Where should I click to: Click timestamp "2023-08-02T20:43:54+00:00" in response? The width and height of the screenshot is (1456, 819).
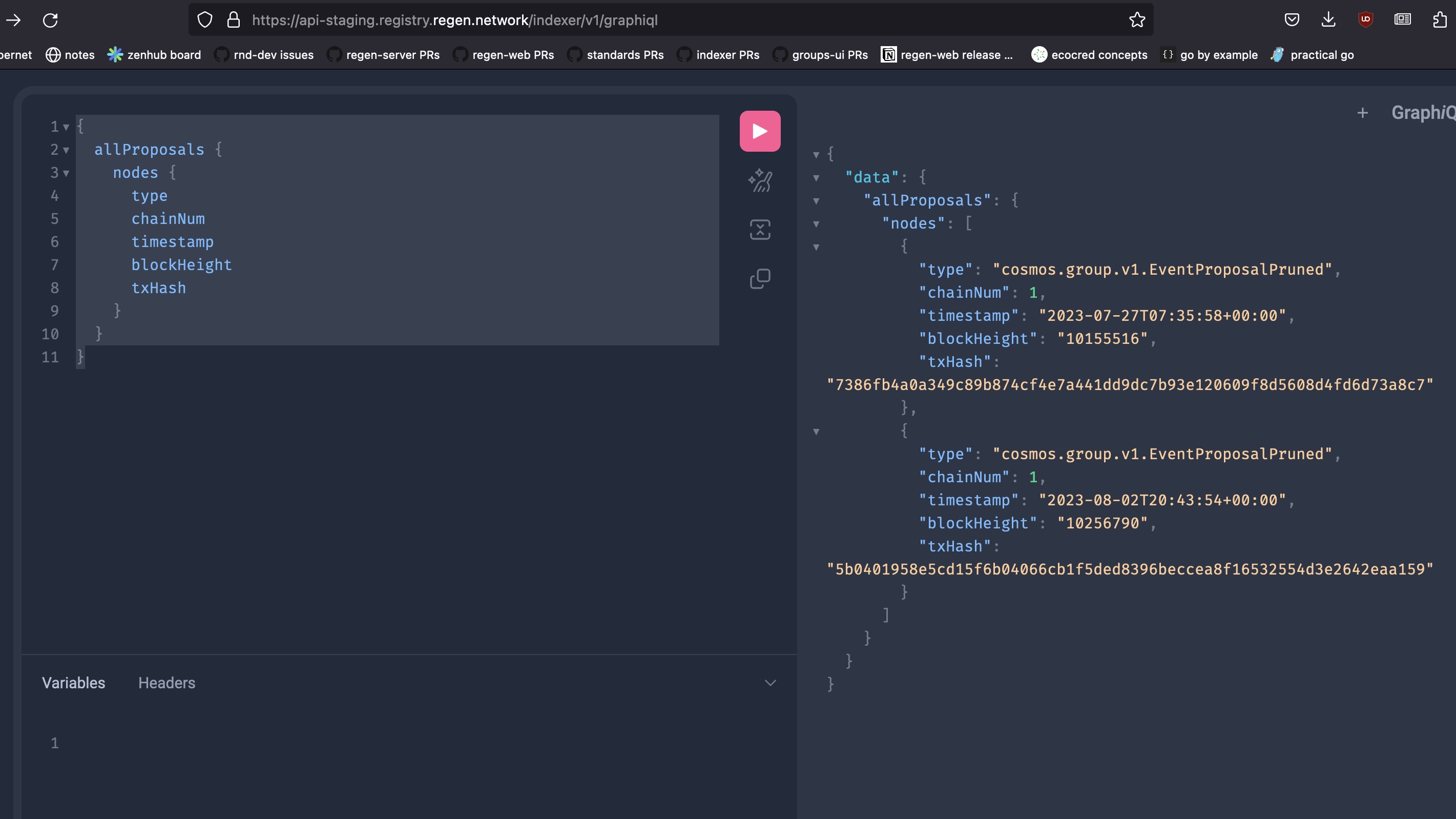(x=1162, y=500)
